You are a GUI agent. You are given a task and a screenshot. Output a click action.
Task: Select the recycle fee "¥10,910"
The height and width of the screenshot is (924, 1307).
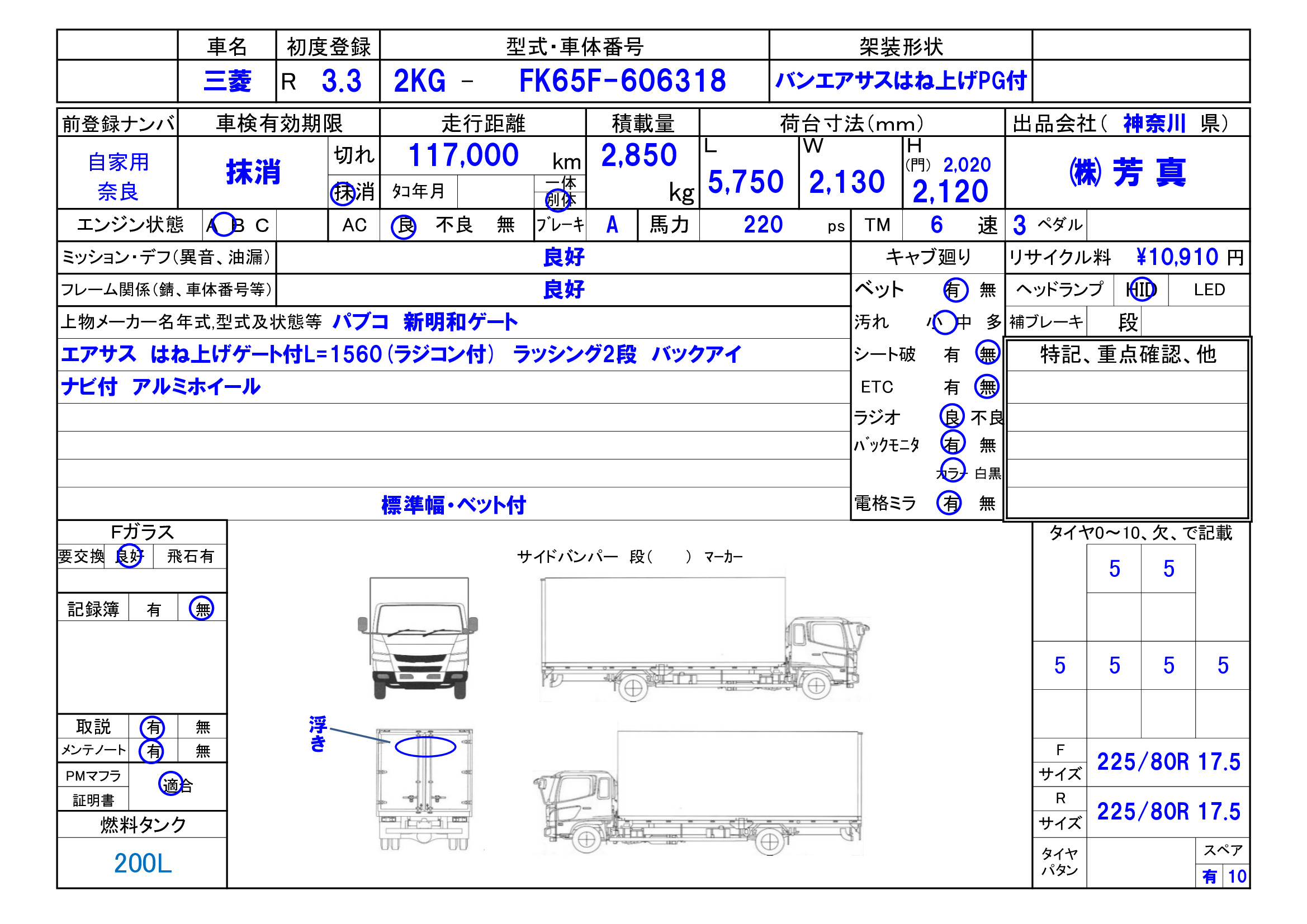(x=1177, y=257)
